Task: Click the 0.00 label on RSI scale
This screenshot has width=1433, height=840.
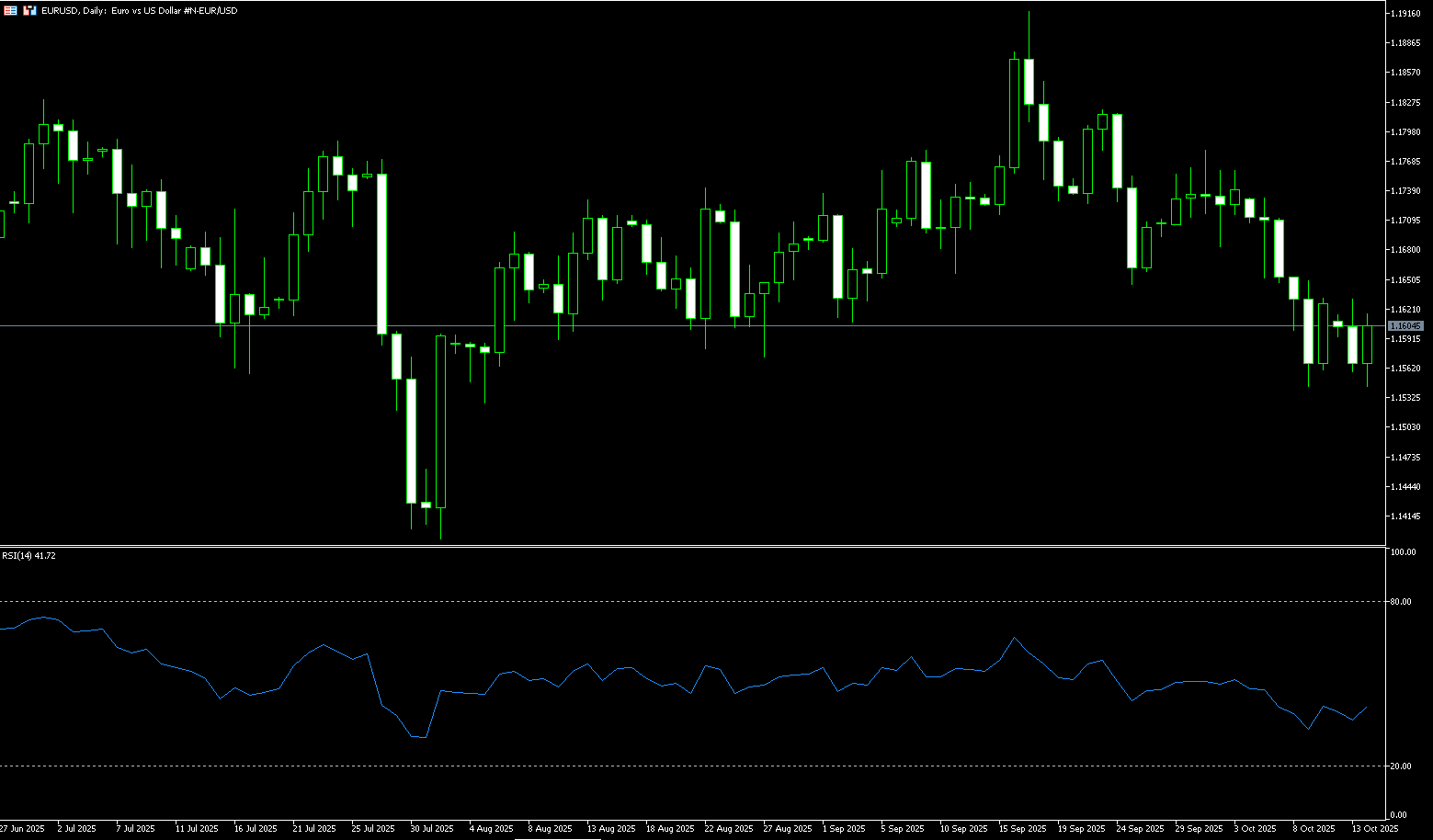Action: click(1399, 815)
